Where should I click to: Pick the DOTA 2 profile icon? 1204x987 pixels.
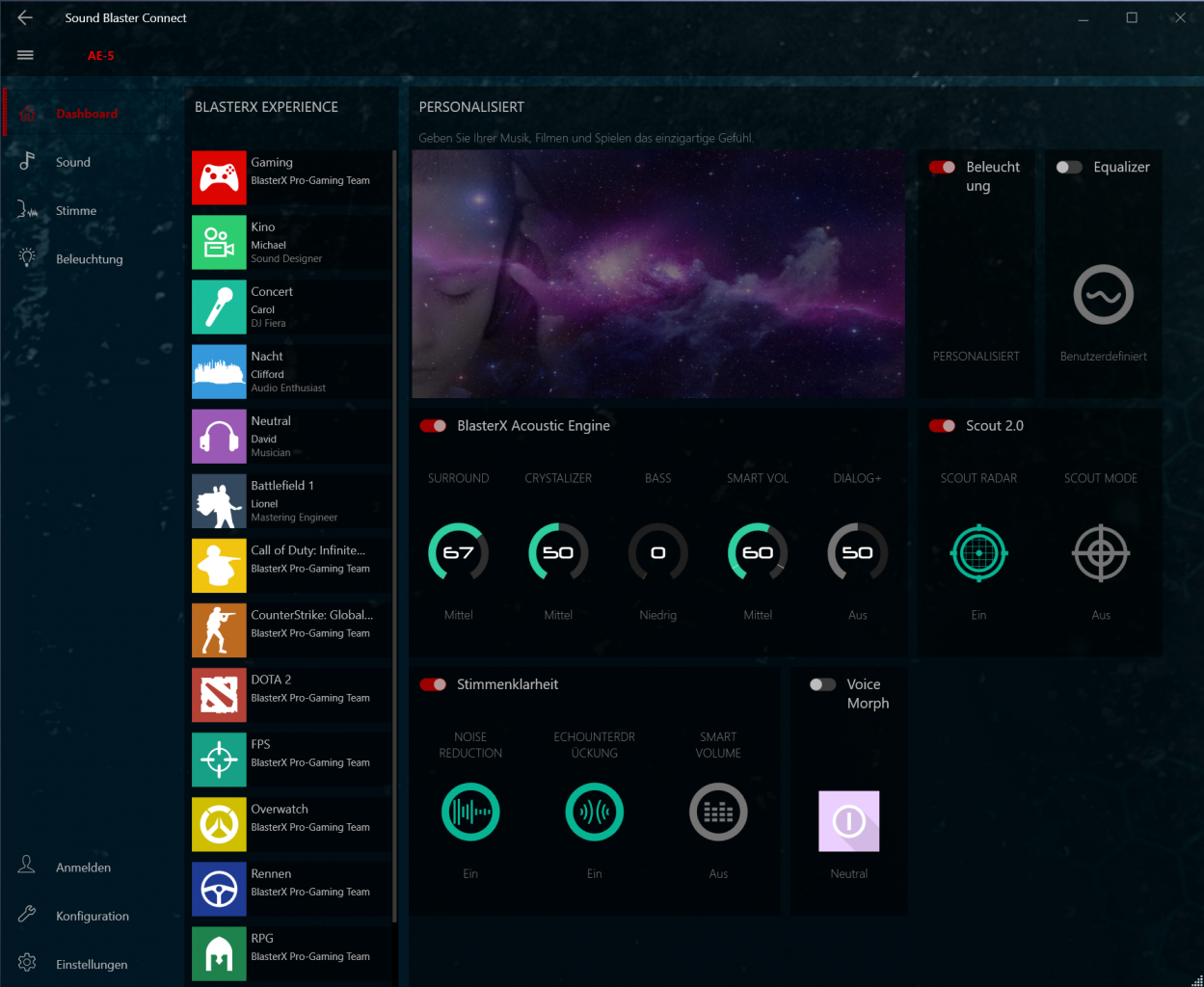219,695
